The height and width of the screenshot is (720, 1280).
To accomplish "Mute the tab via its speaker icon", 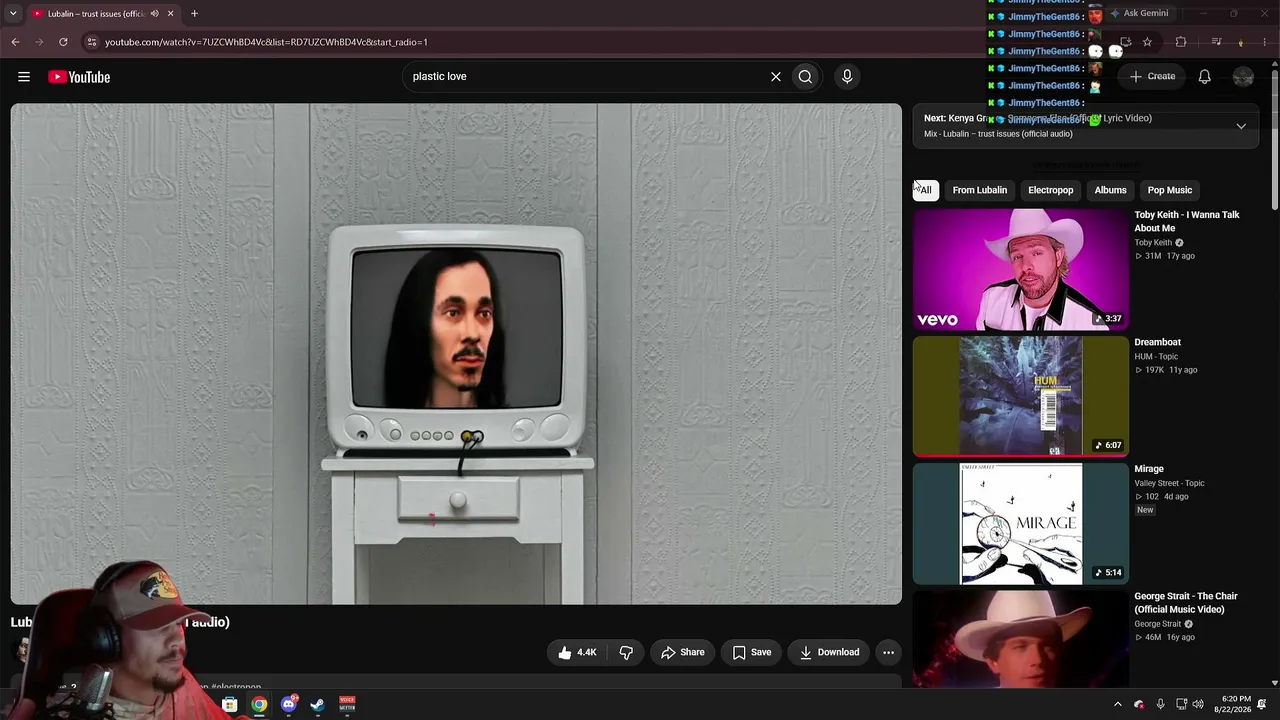I will [x=154, y=14].
